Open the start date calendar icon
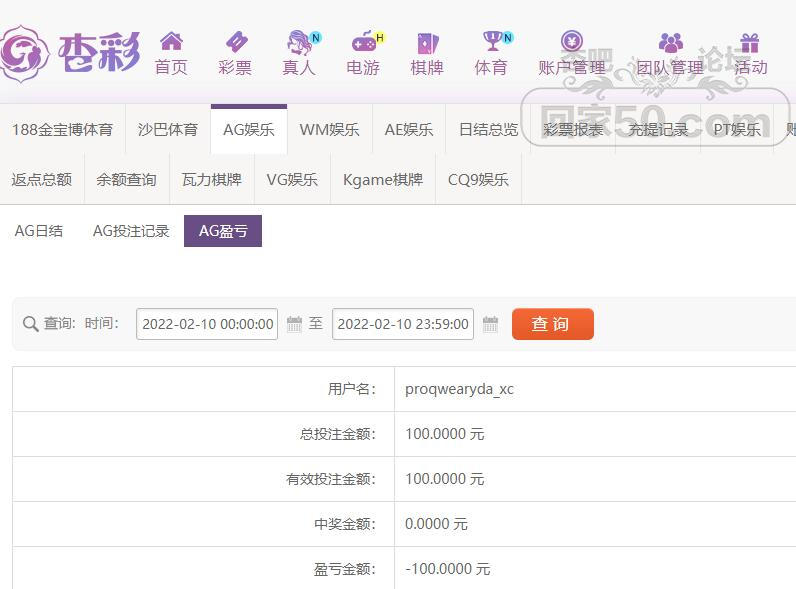The height and width of the screenshot is (589, 796). (x=294, y=324)
